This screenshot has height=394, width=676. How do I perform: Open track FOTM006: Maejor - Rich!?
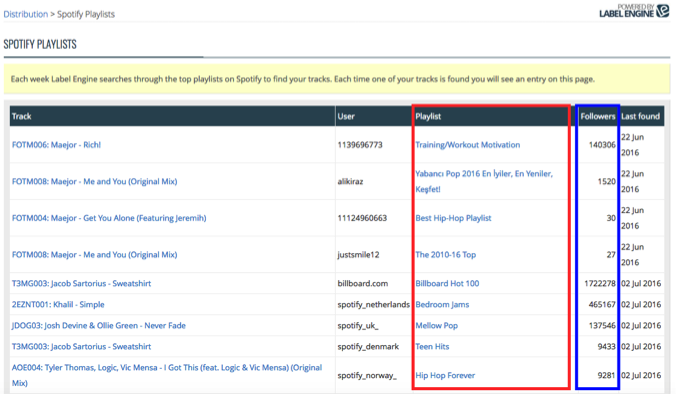(x=56, y=145)
